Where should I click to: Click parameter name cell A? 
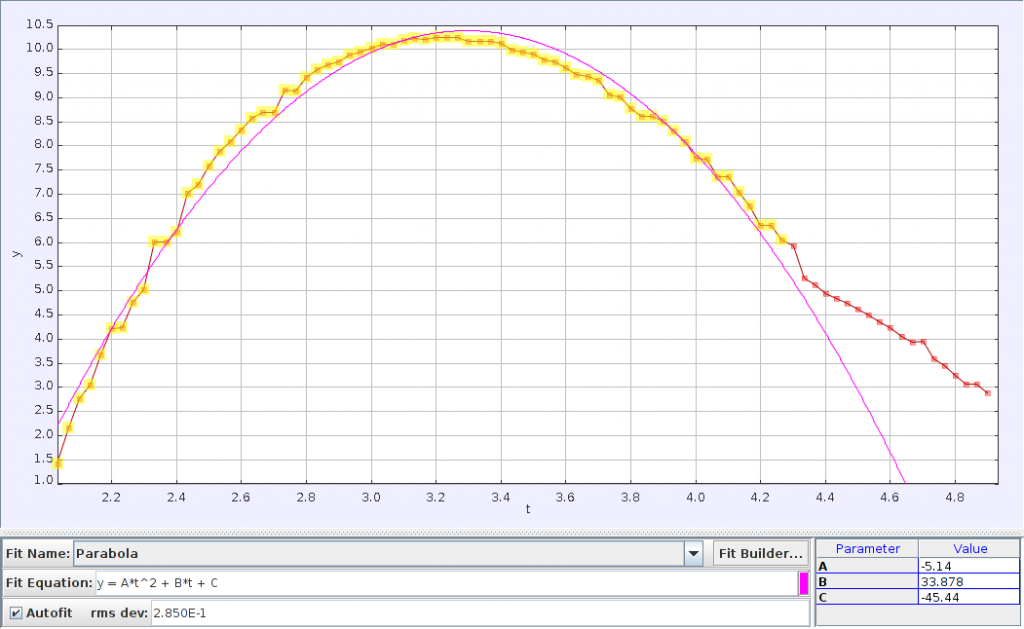867,566
